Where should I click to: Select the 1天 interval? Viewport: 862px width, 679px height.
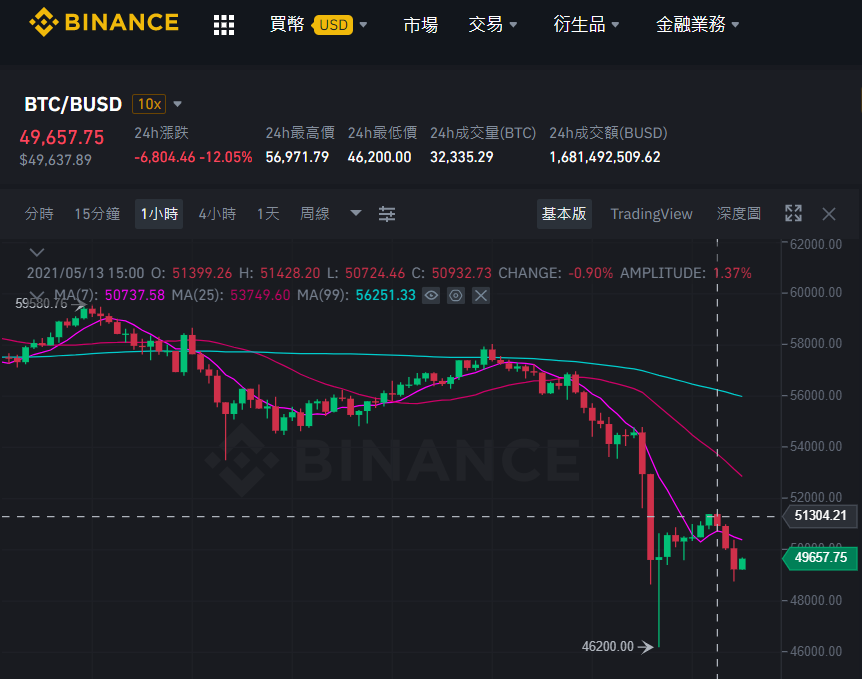268,214
